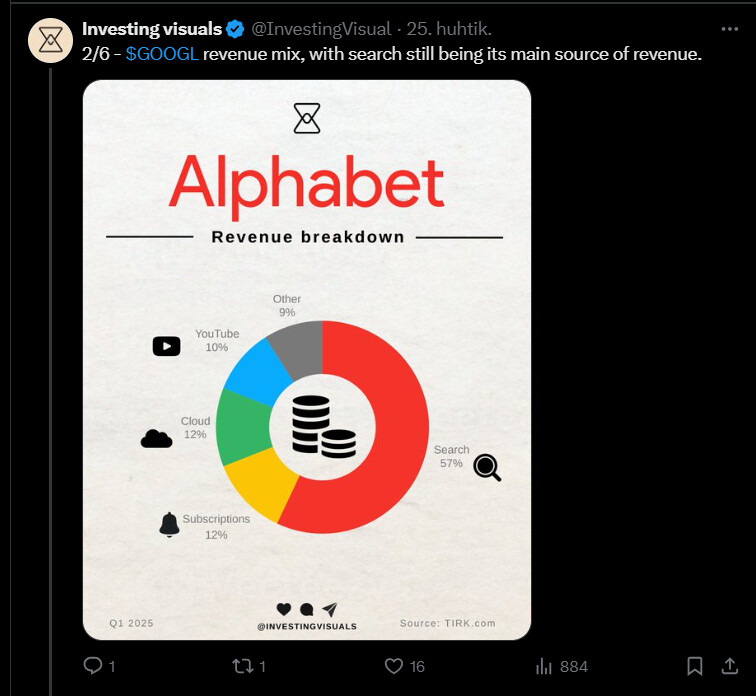Repost this tweet using the retweet icon
756x696 pixels.
[x=243, y=666]
